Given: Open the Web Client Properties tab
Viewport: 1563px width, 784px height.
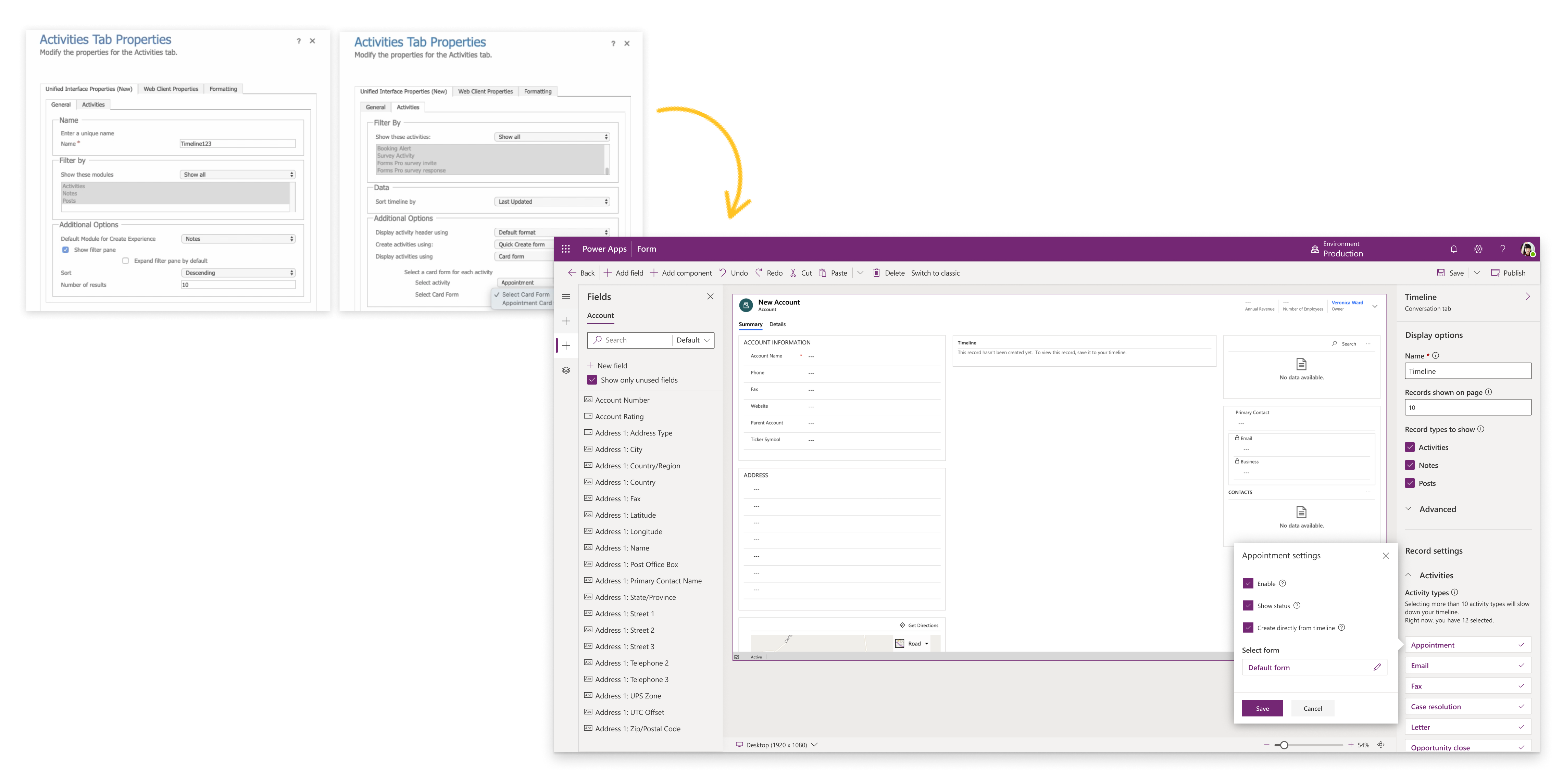Looking at the screenshot, I should pos(171,89).
